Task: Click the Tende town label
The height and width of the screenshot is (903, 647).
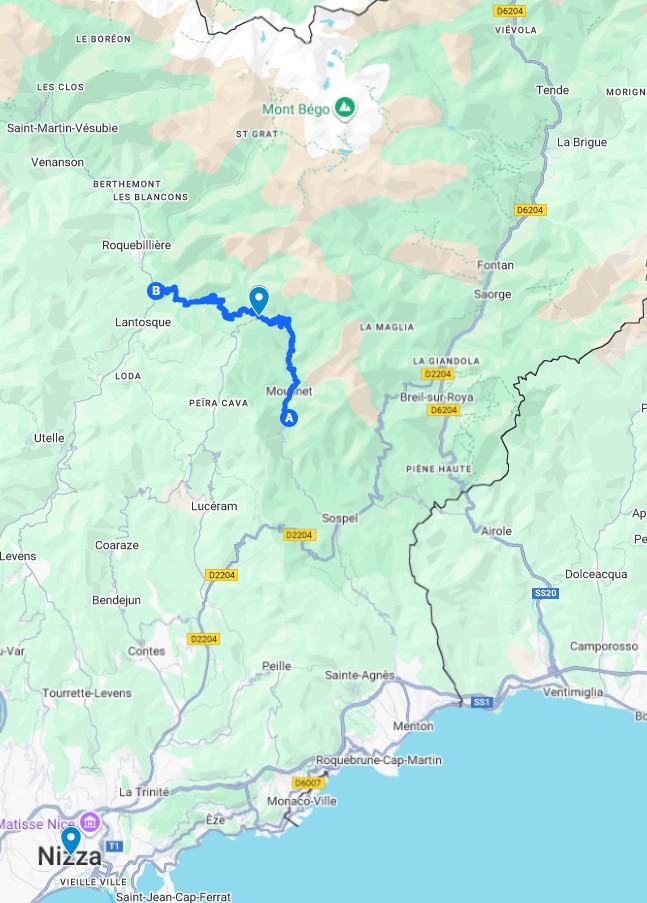Action: click(x=553, y=90)
